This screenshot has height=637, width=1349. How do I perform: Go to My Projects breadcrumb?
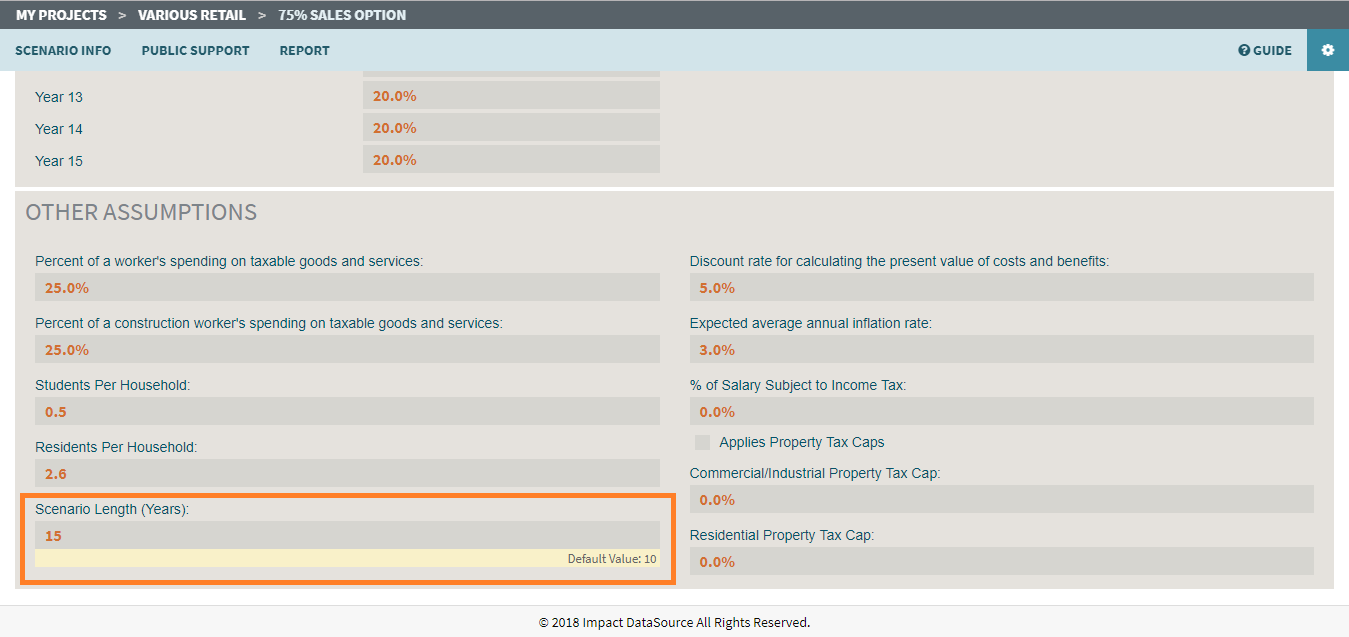click(61, 15)
